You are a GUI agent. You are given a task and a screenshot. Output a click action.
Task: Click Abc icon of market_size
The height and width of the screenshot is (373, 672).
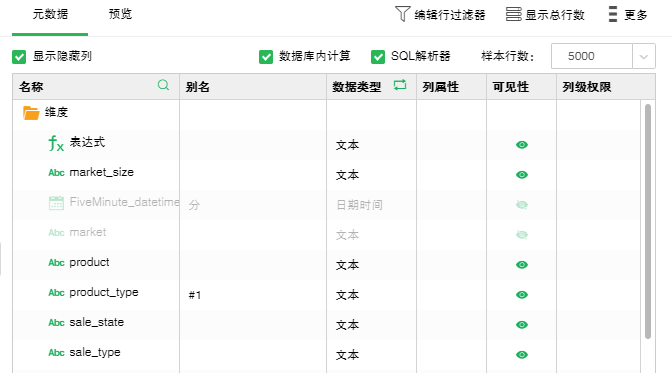coord(56,173)
